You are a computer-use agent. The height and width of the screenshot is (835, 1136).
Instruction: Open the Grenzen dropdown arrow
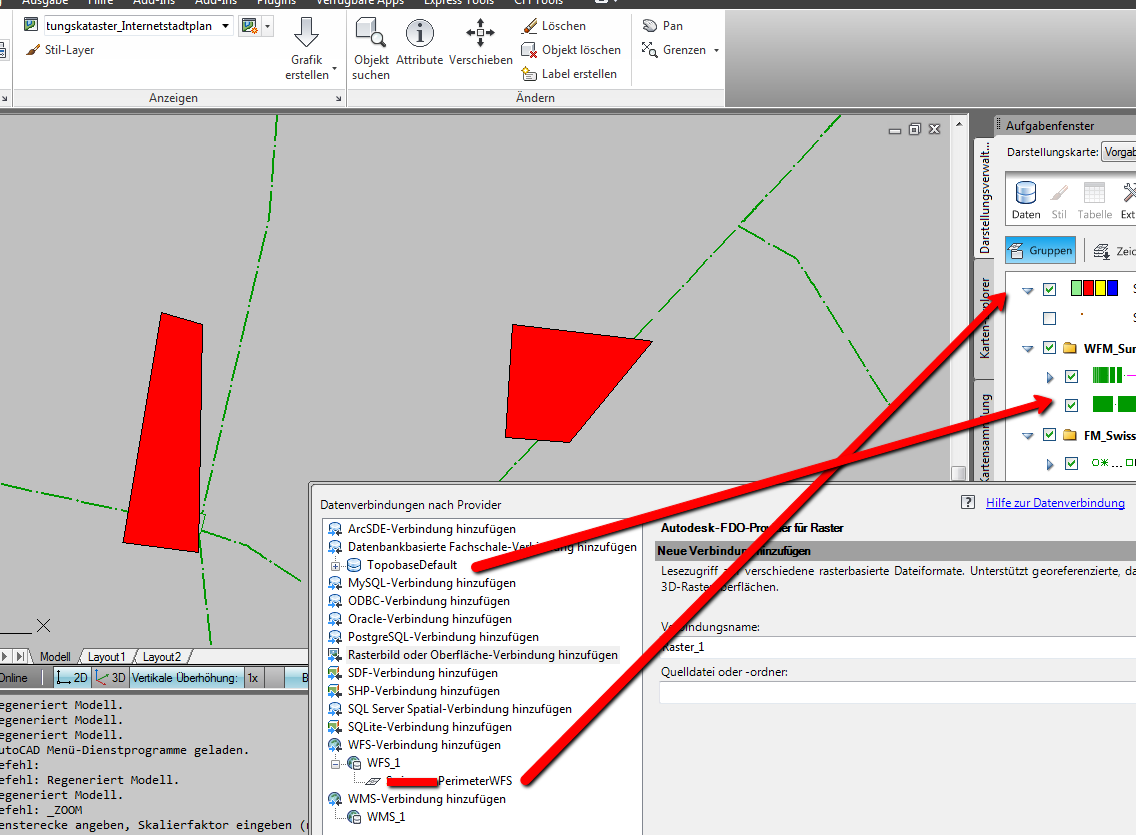click(717, 50)
